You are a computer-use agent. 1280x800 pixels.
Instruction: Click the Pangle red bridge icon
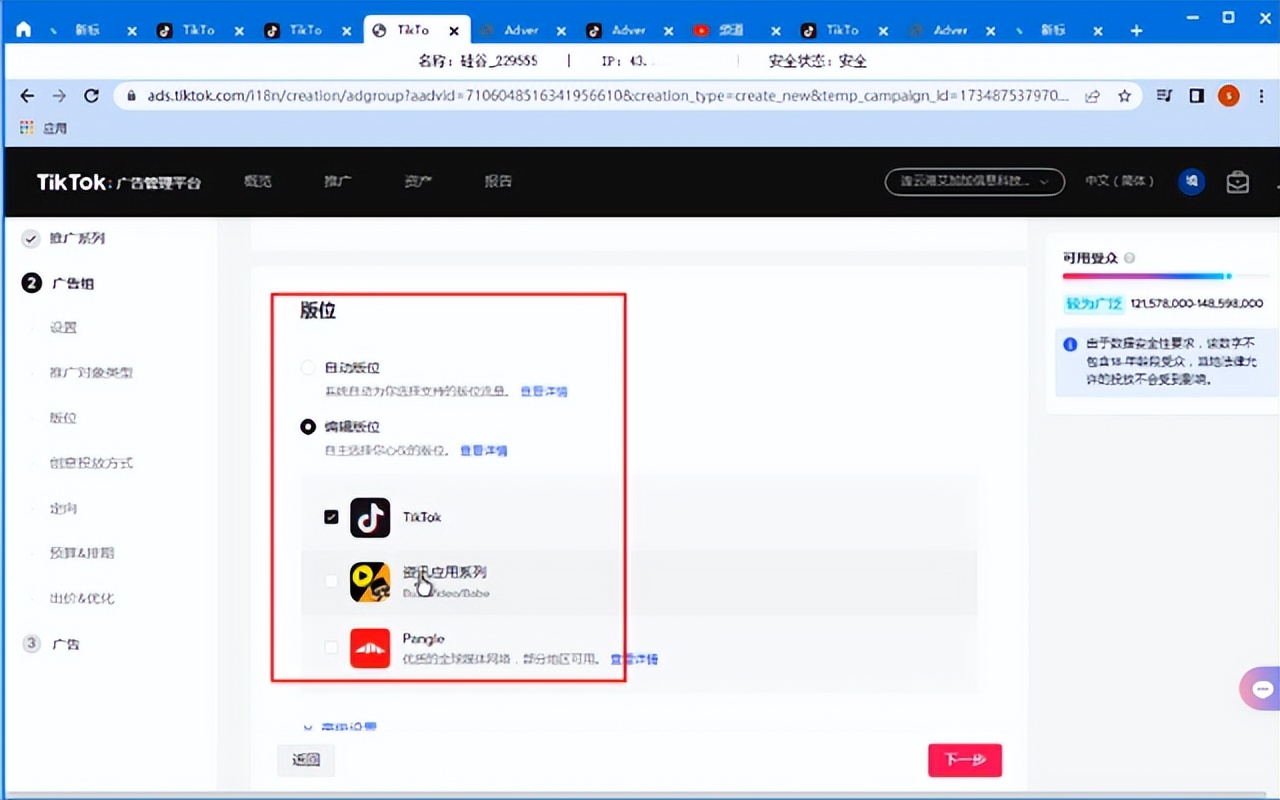click(x=370, y=648)
